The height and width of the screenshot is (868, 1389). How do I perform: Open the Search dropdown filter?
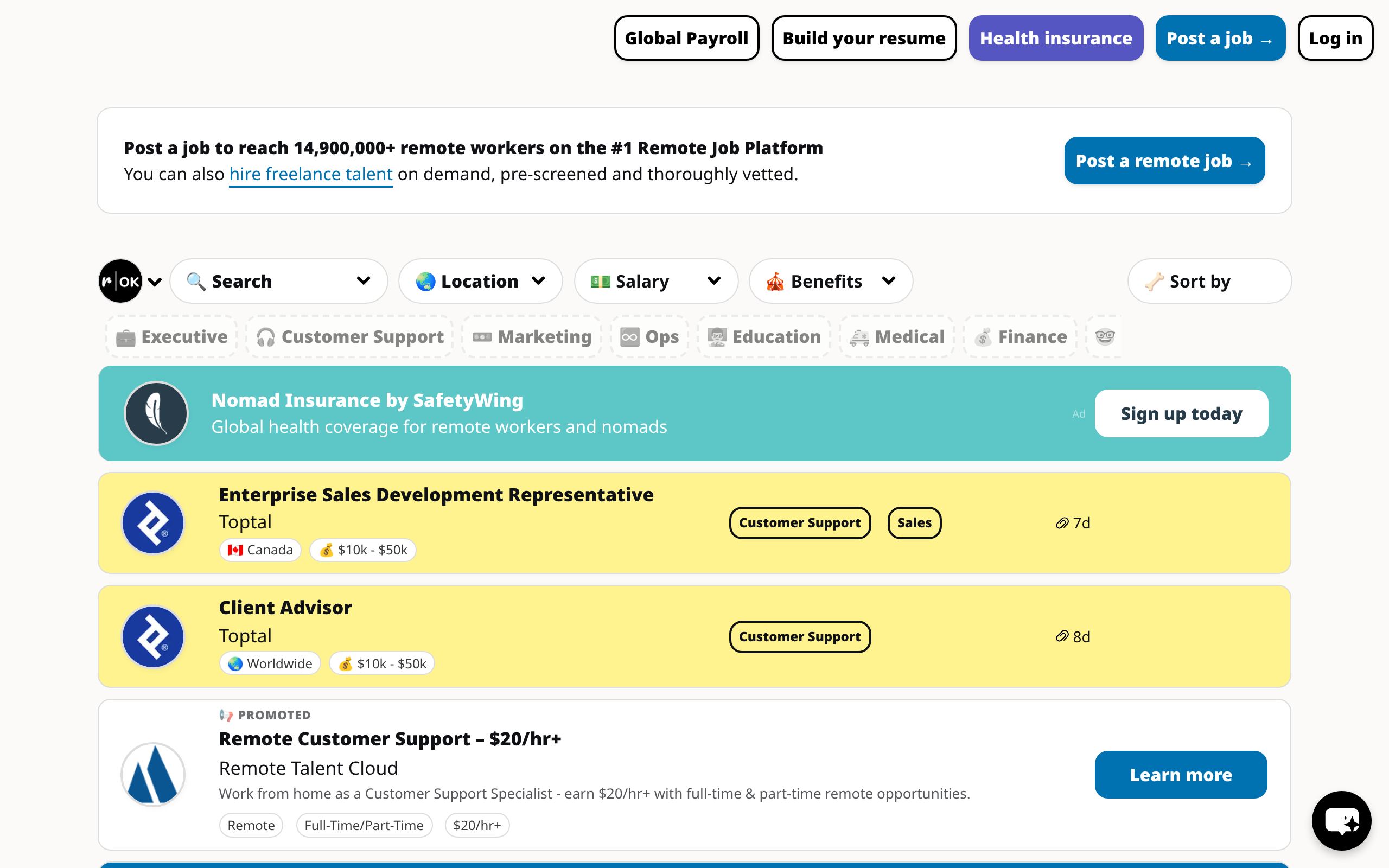click(279, 282)
